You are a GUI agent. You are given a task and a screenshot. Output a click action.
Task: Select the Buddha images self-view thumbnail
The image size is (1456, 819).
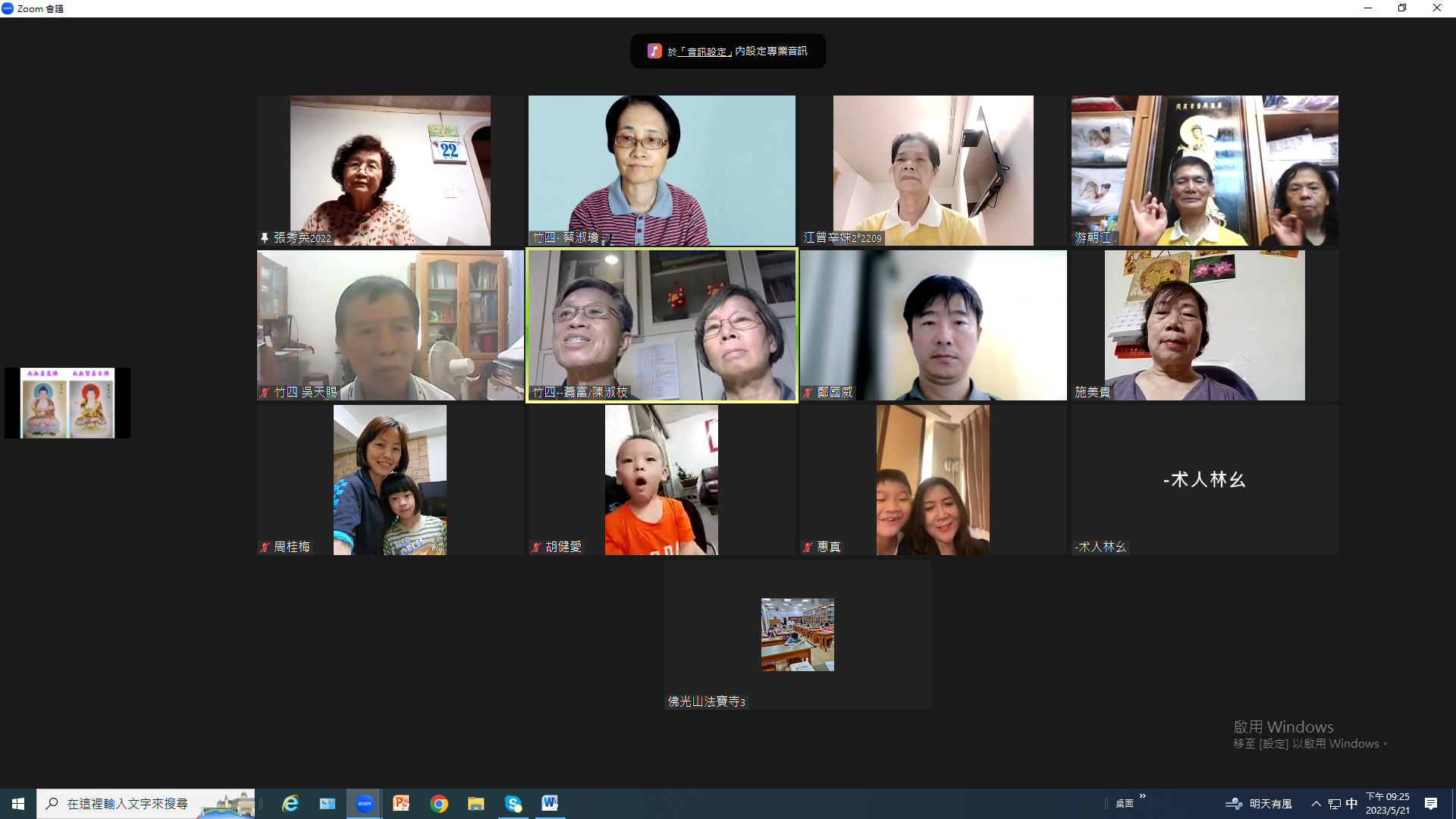point(67,403)
